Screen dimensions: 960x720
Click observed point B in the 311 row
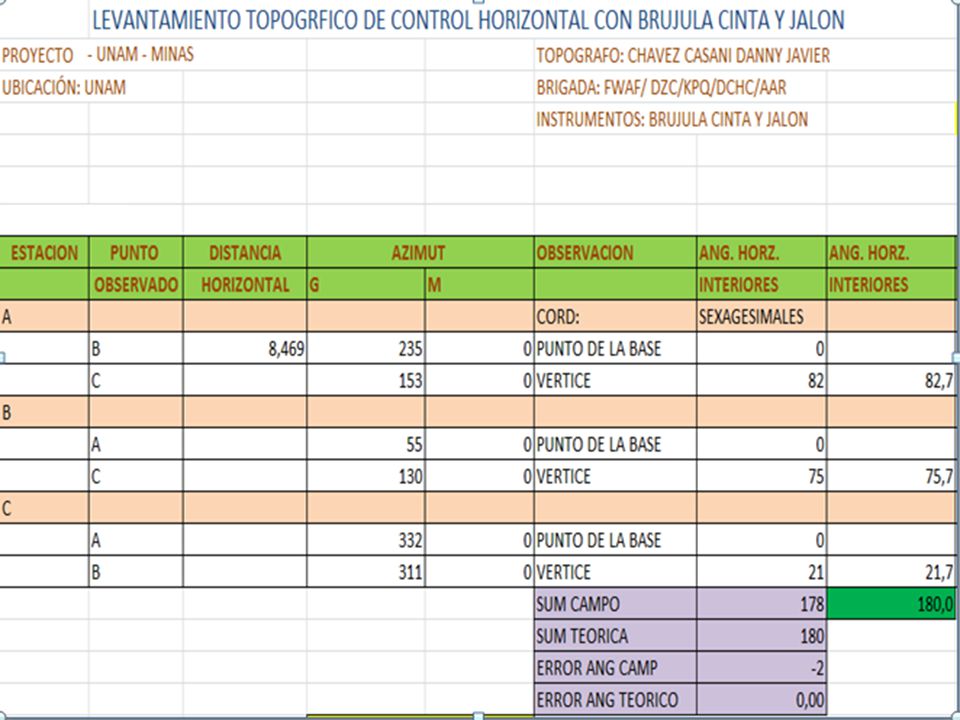[135, 571]
